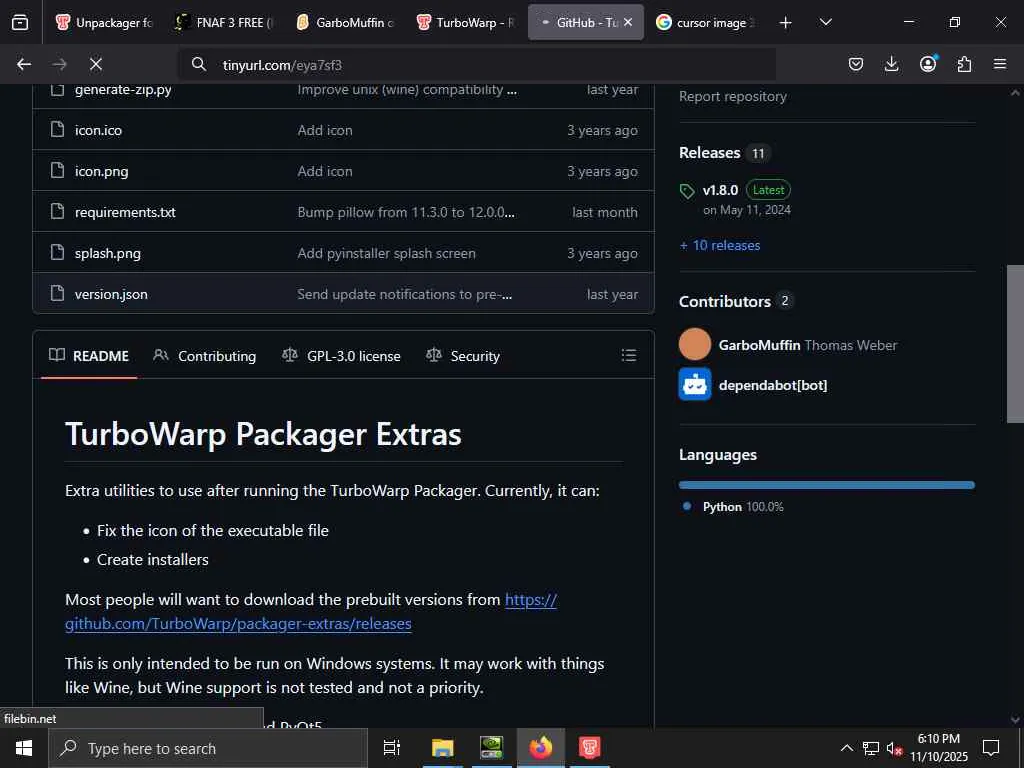Click the page vertical scrollbar thumb
The image size is (1024, 768).
click(x=1015, y=344)
